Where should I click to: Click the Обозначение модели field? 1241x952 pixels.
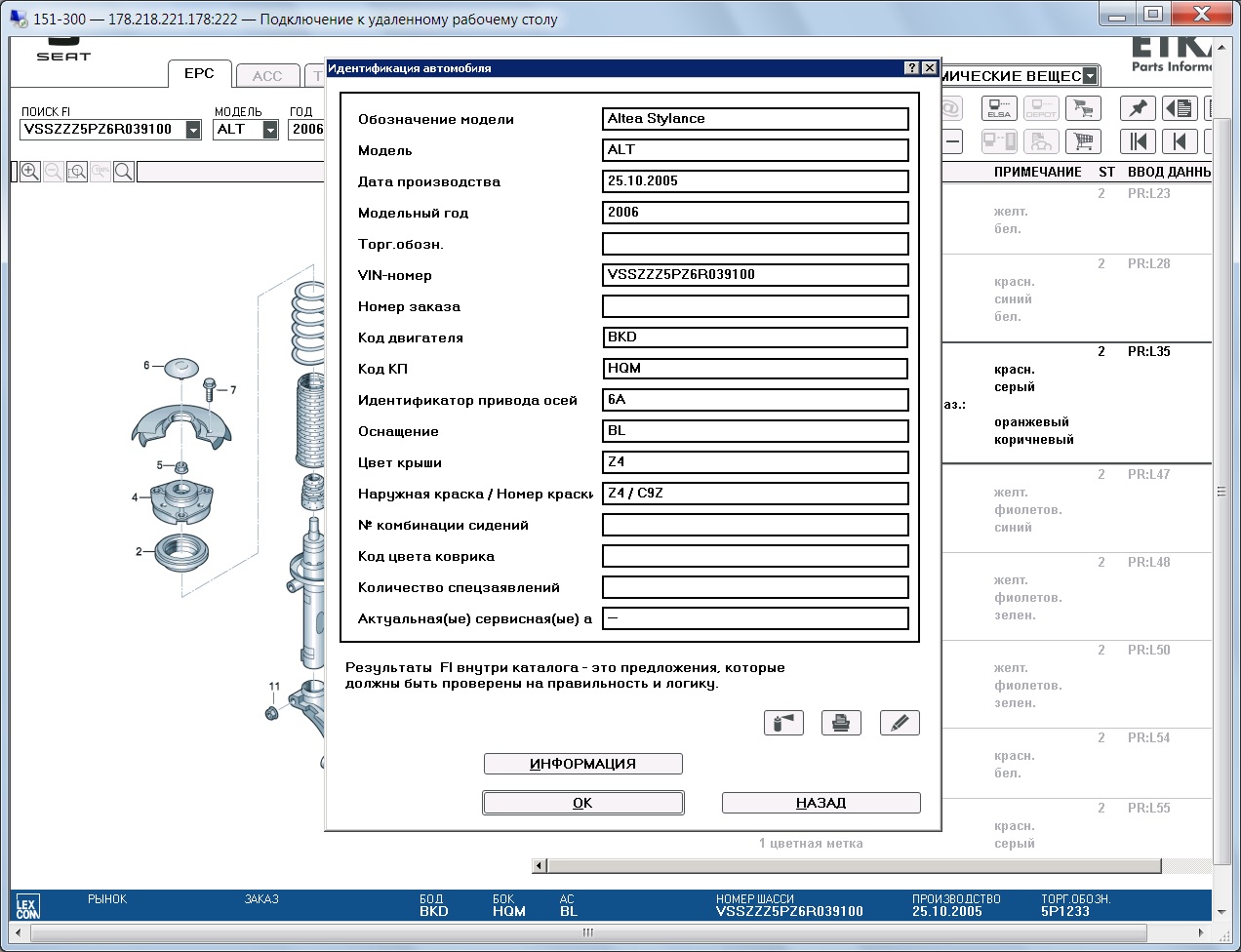755,119
